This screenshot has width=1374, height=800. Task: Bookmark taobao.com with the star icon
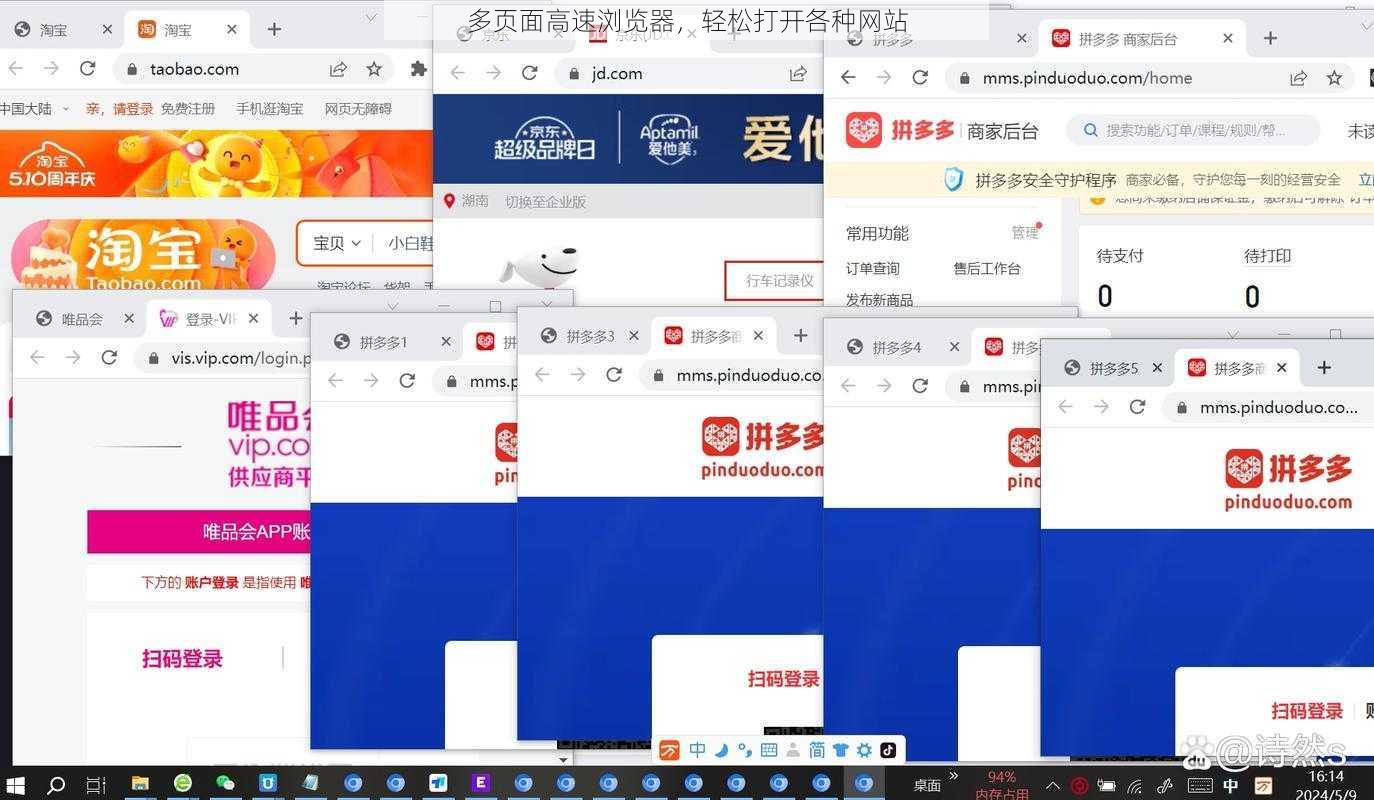(374, 69)
